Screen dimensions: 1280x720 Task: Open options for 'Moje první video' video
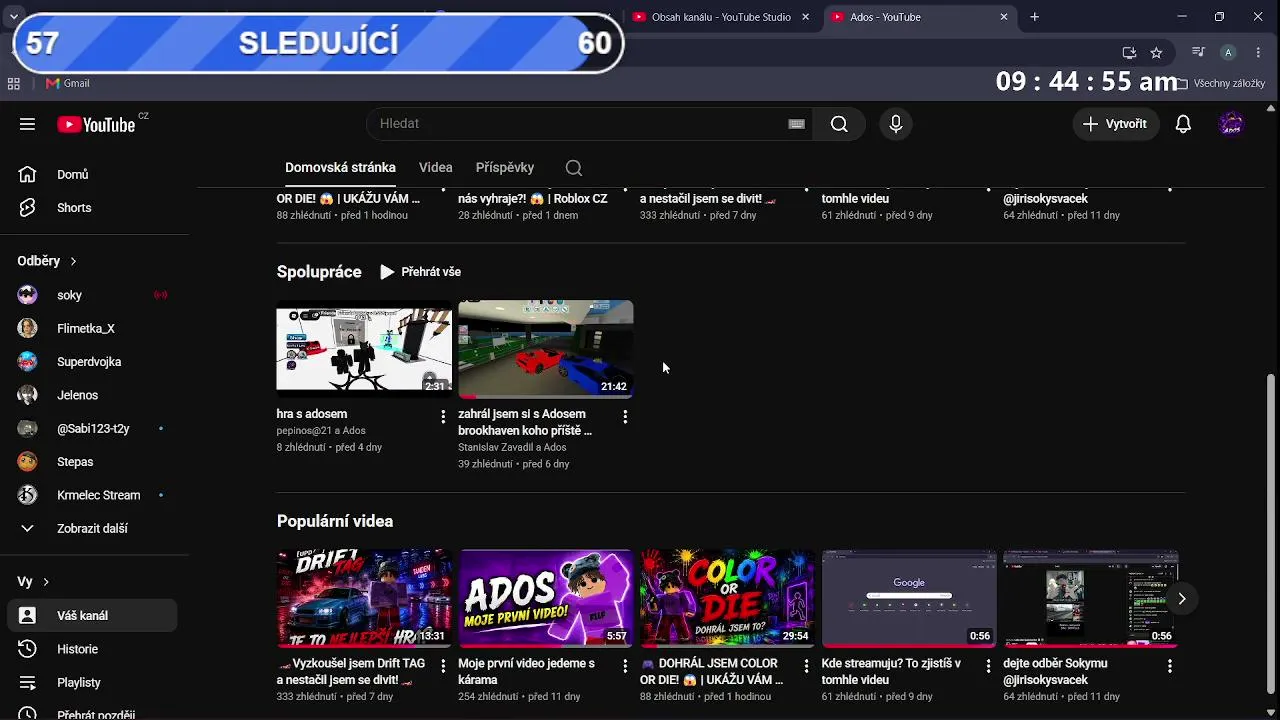pyautogui.click(x=625, y=666)
